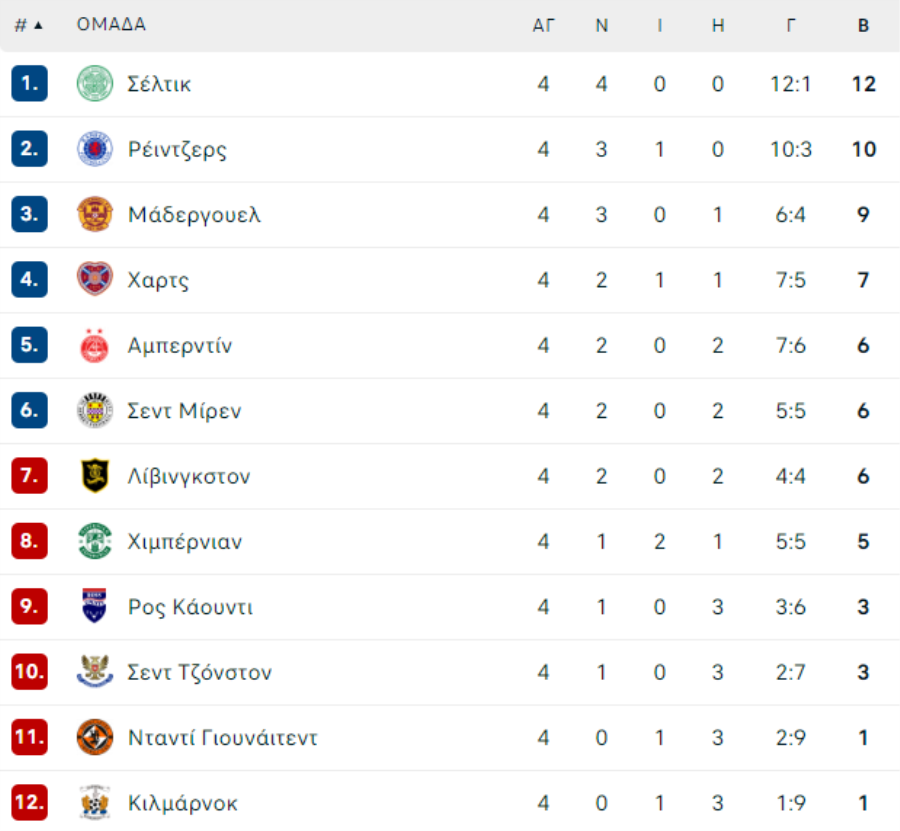Sort by the Γ goals column header
Viewport: 900px width, 831px height.
click(x=791, y=25)
